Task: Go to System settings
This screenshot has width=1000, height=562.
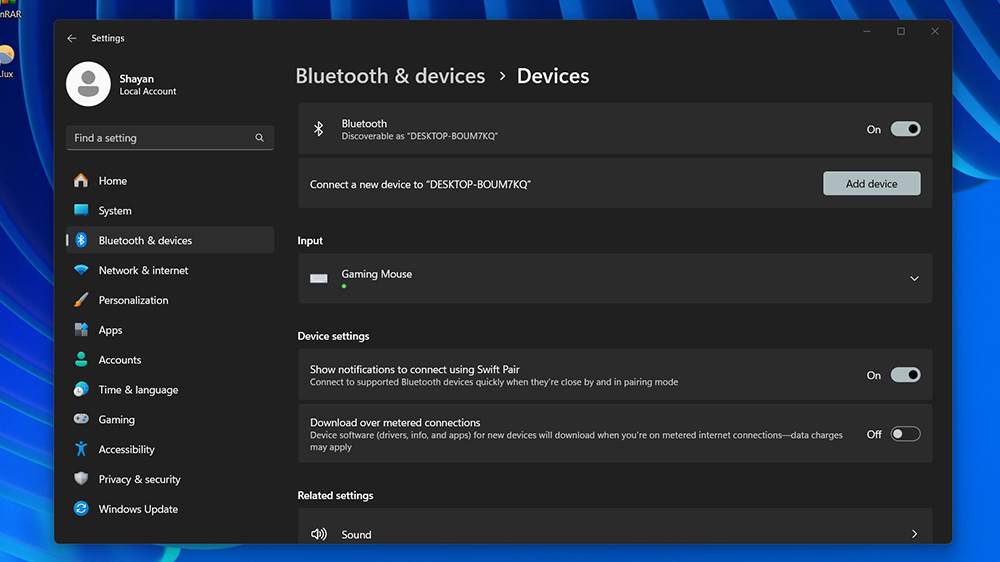Action: 170,210
